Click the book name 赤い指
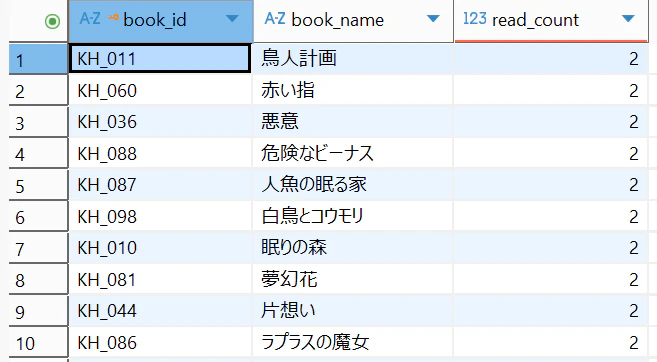The height and width of the screenshot is (362, 657). 288,90
